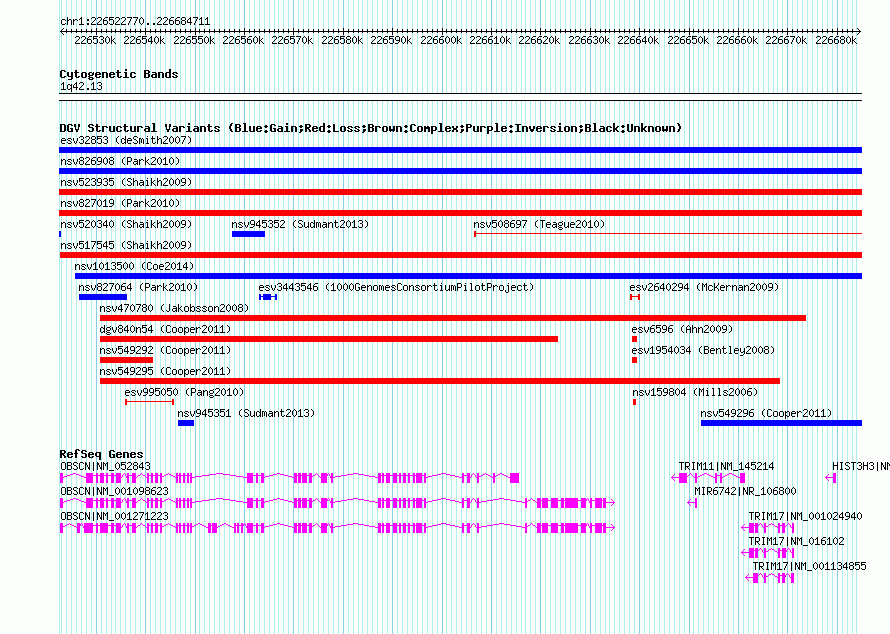Click the esv32853 (deSmith2007) variant label
This screenshot has height=634, width=890.
click(x=126, y=140)
